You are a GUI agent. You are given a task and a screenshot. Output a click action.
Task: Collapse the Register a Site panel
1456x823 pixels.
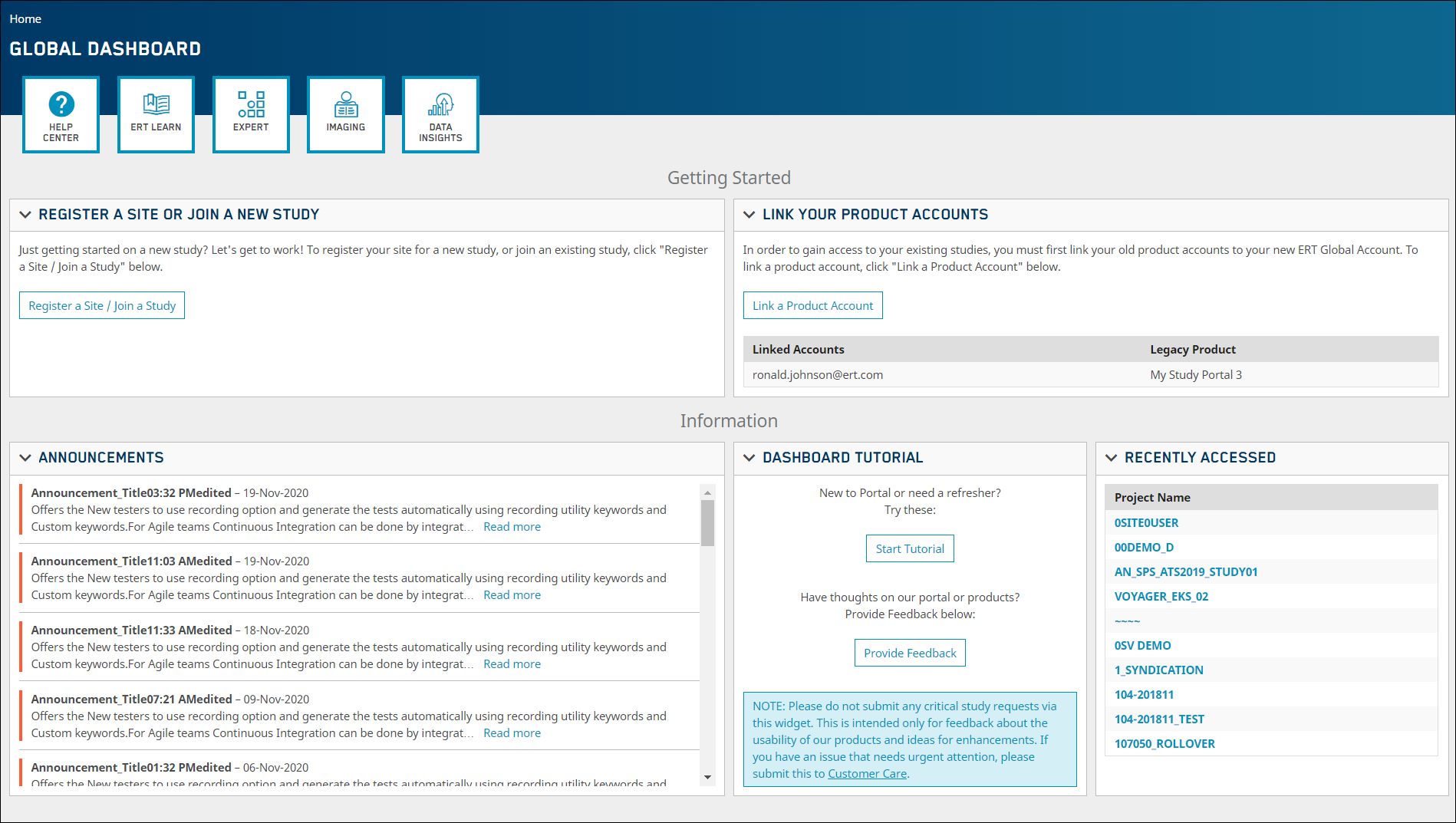tap(25, 215)
